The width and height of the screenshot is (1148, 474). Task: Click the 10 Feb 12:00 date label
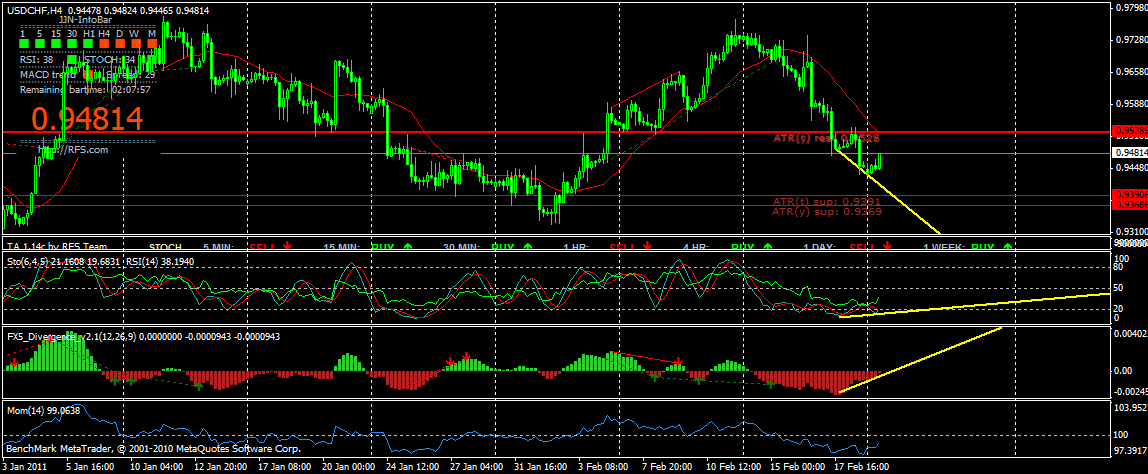(x=734, y=466)
